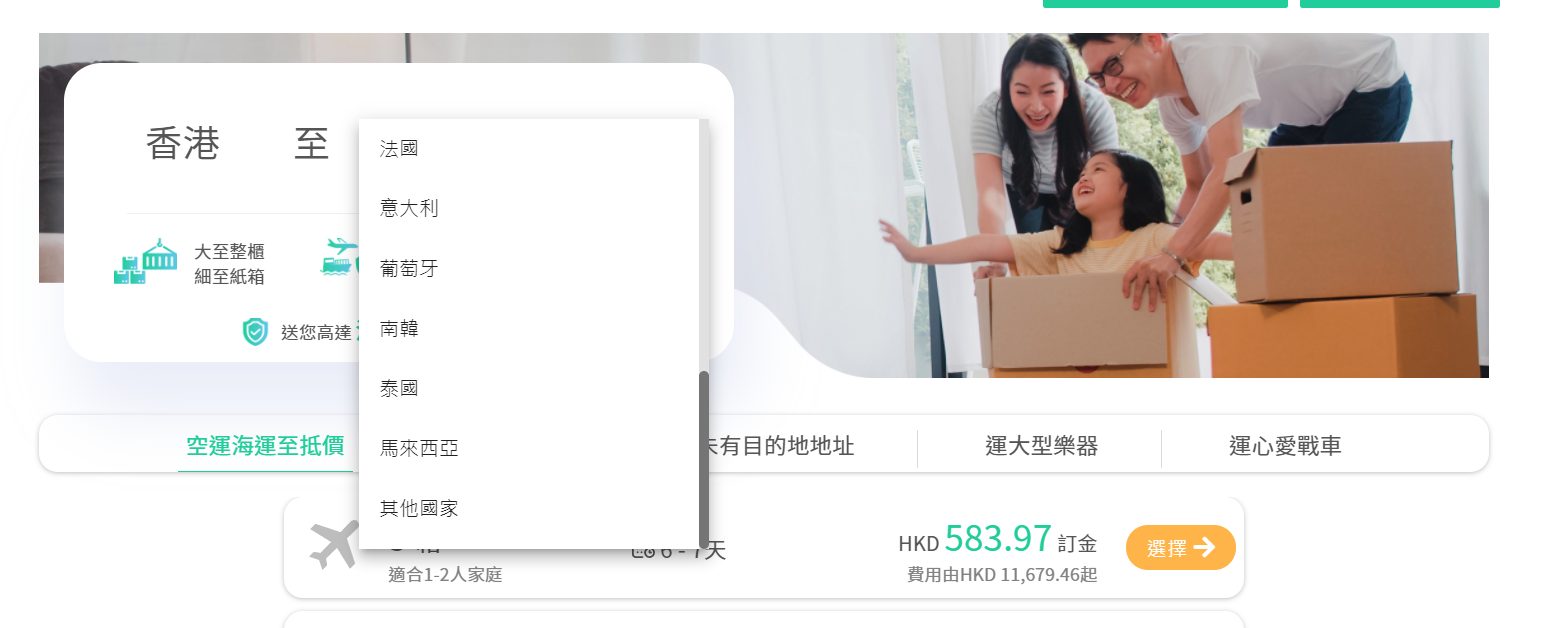1555x628 pixels.
Task: Click the family moving boxes banner photo
Action: click(1110, 205)
